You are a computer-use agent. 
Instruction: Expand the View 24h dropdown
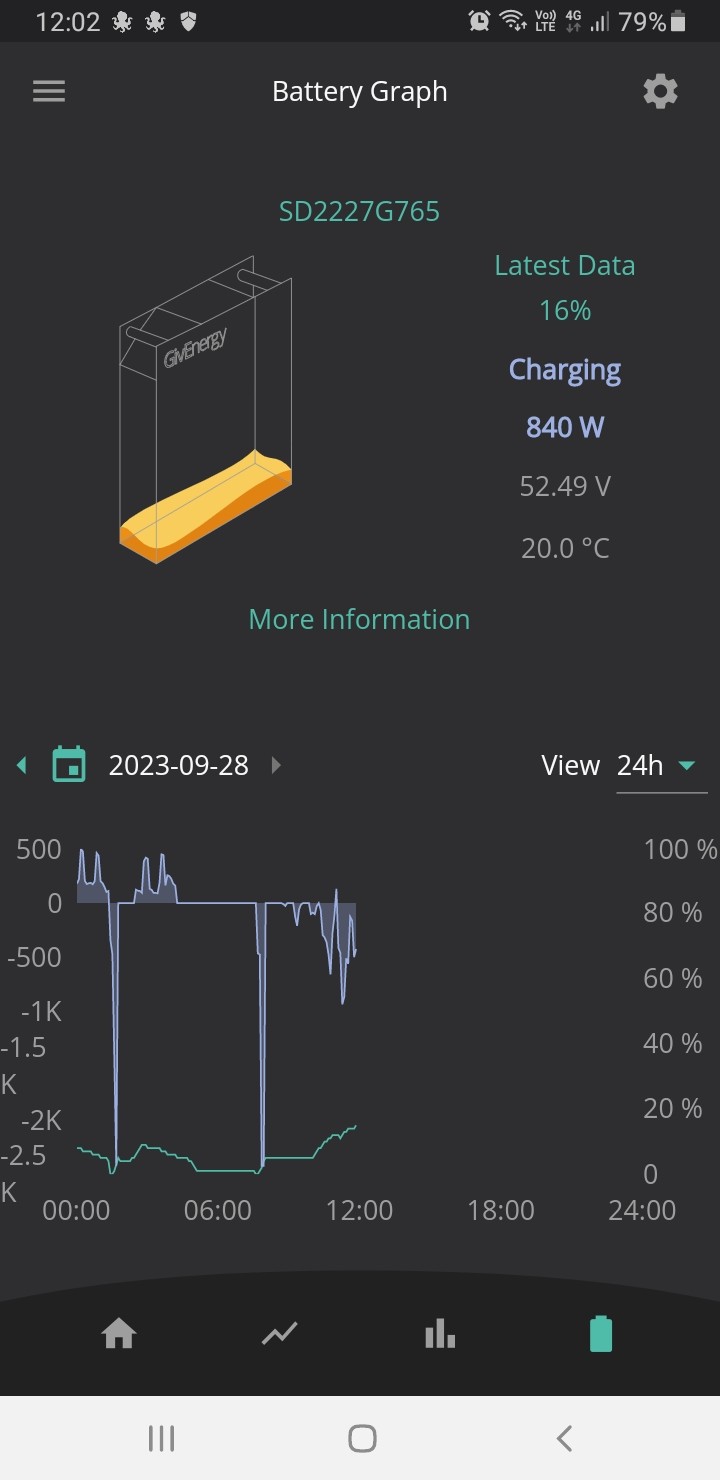click(661, 766)
